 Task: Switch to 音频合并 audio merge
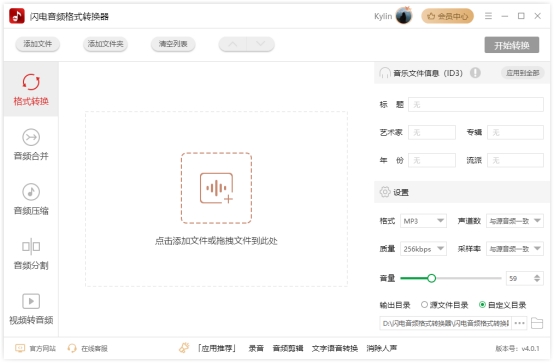tap(31, 144)
